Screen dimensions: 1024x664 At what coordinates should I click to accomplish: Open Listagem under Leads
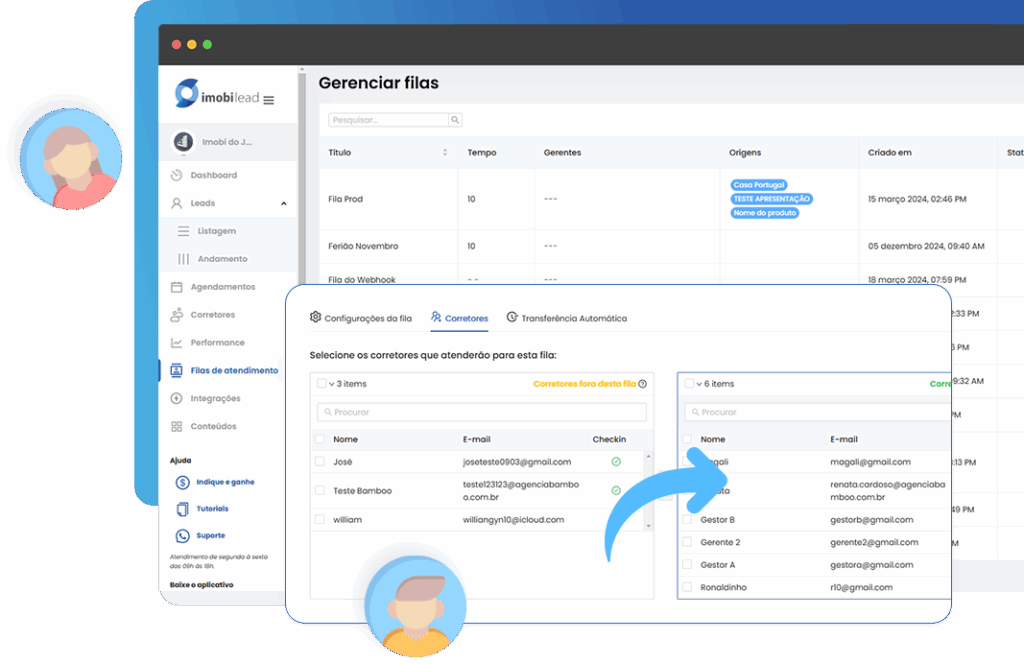(x=217, y=231)
